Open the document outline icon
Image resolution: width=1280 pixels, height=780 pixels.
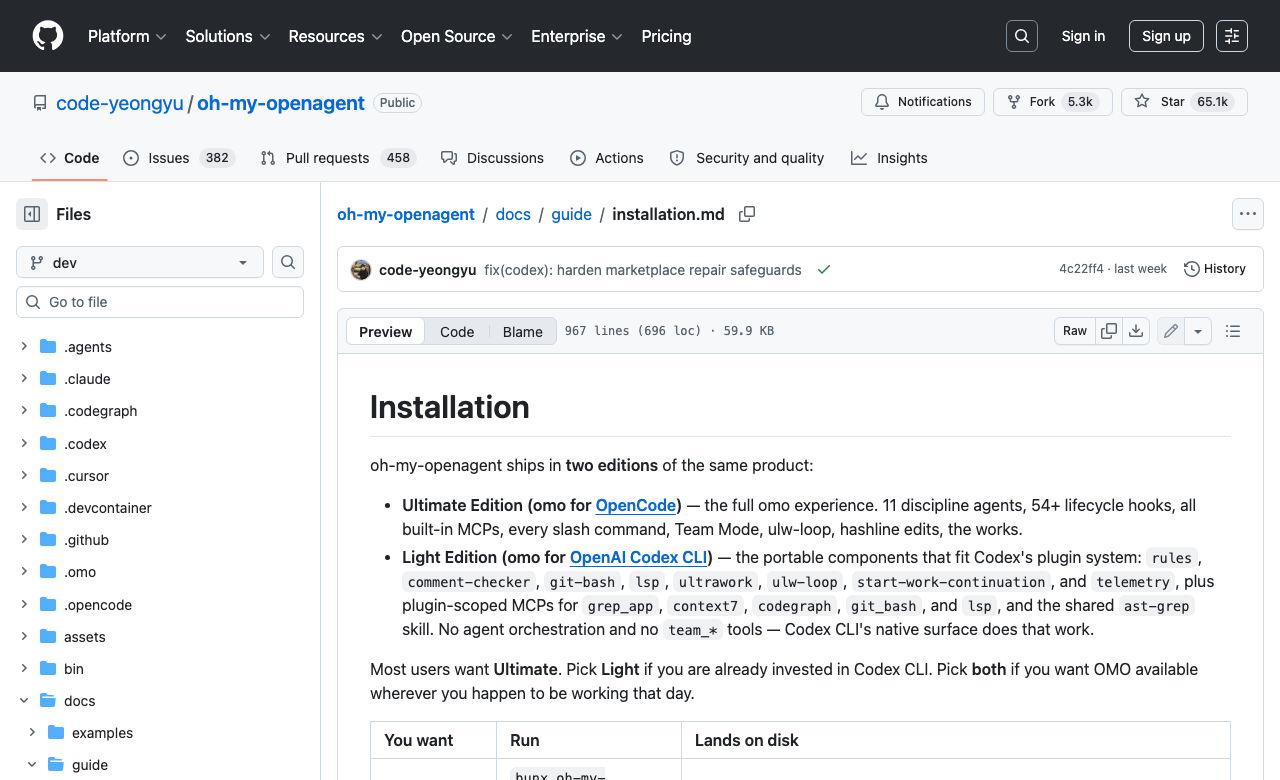pos(1233,331)
